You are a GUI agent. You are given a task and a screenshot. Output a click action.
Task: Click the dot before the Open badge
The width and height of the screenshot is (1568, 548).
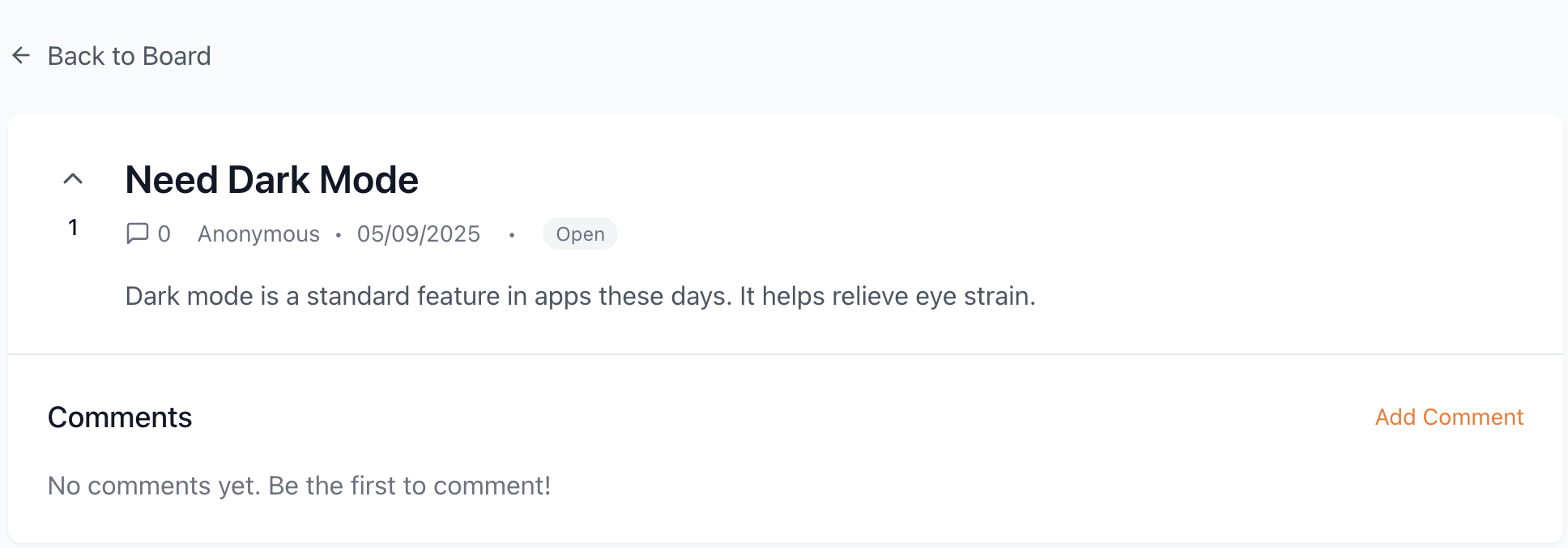pyautogui.click(x=512, y=235)
